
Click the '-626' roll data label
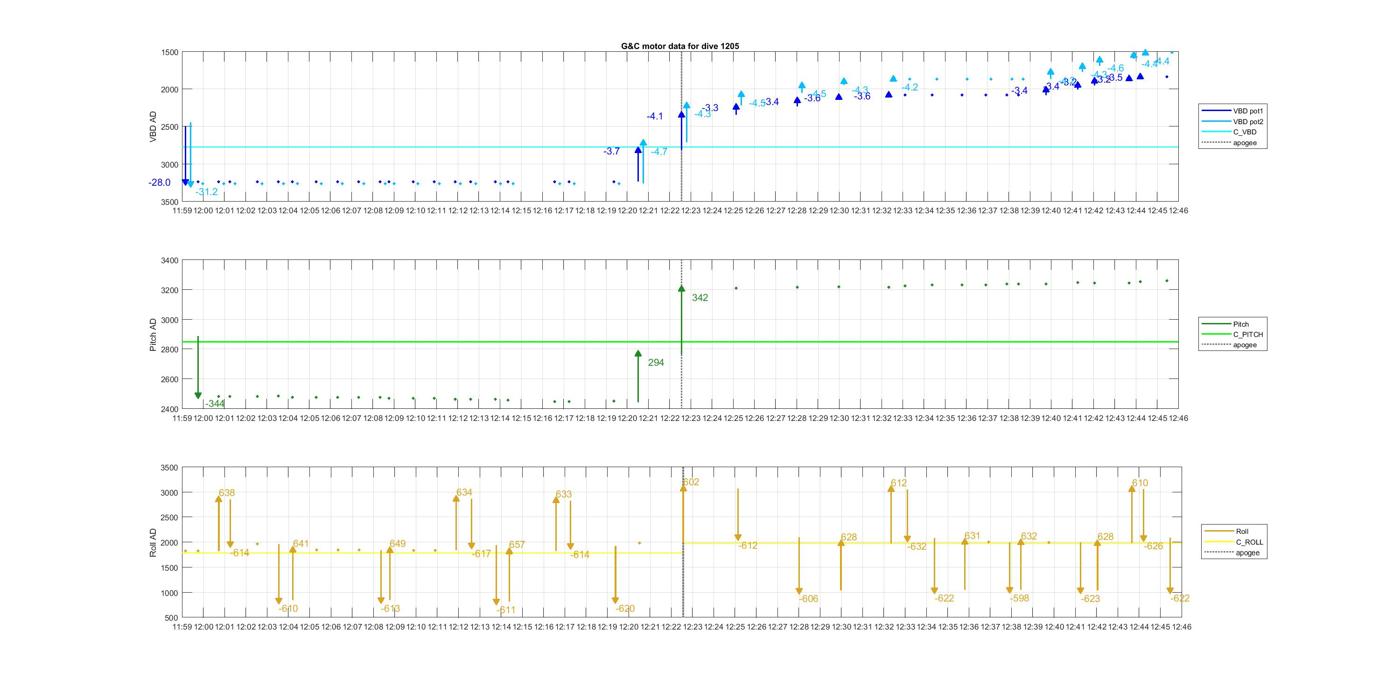click(1153, 546)
